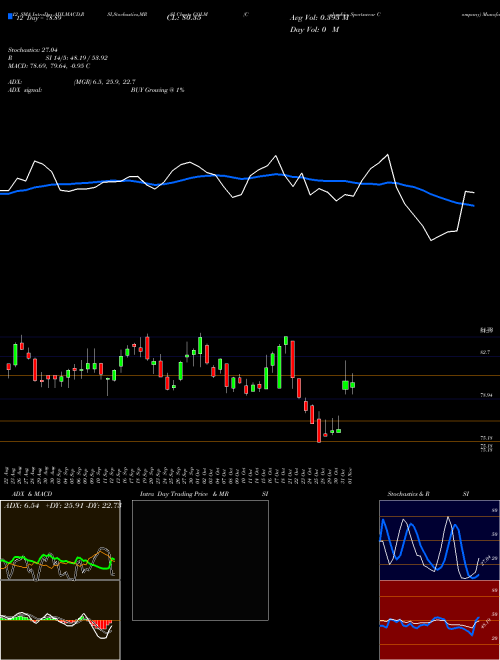Click the MACD histogram chart thumbnail
This screenshot has width=500, height=660.
coord(60,620)
